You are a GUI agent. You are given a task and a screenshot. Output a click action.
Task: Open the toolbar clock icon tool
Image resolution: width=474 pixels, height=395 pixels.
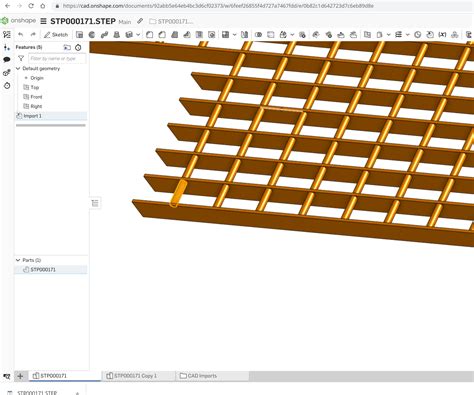418,35
